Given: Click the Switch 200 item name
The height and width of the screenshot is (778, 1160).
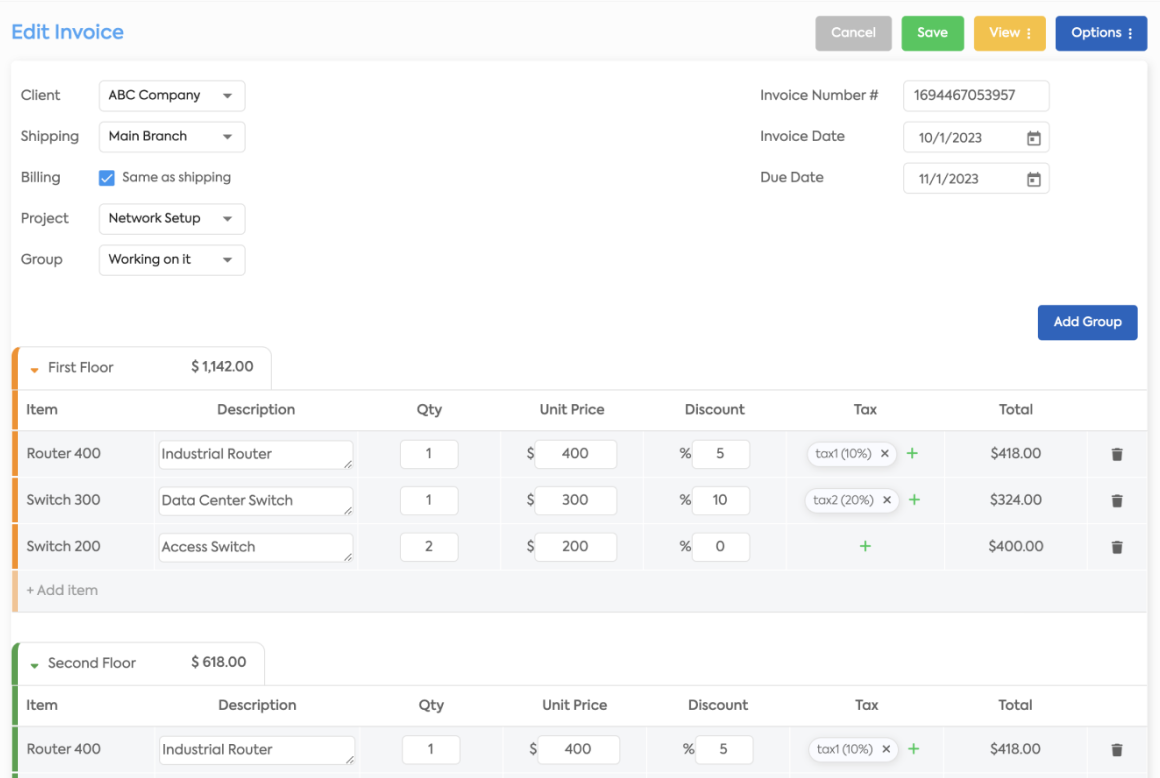Looking at the screenshot, I should (x=64, y=547).
